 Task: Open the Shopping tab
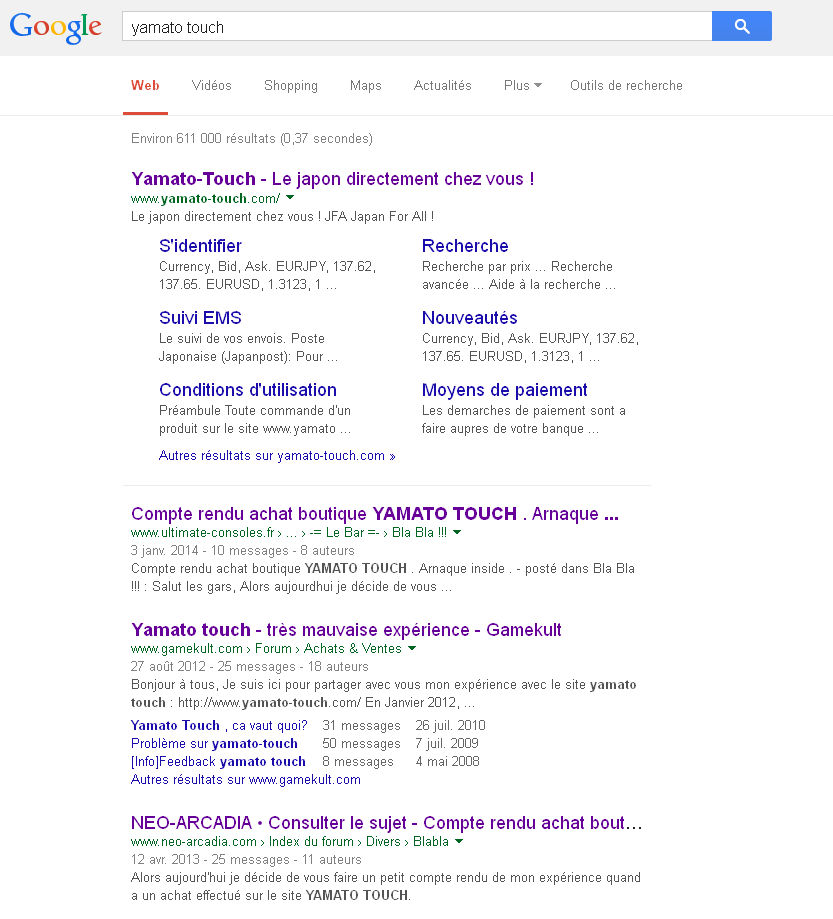pyautogui.click(x=290, y=86)
